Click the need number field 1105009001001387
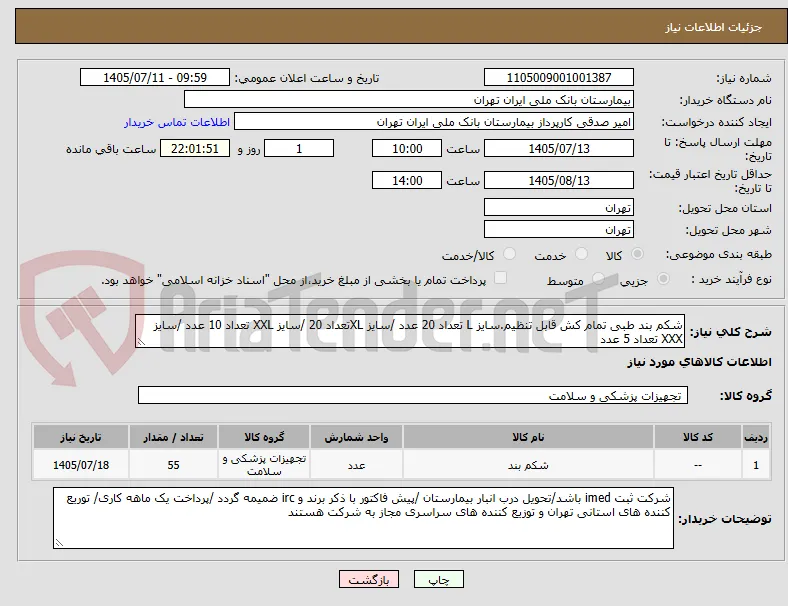Image resolution: width=788 pixels, height=606 pixels. (x=559, y=77)
